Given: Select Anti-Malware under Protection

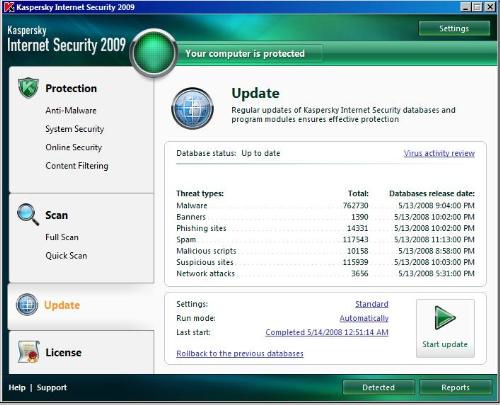Looking at the screenshot, I should pyautogui.click(x=71, y=110).
